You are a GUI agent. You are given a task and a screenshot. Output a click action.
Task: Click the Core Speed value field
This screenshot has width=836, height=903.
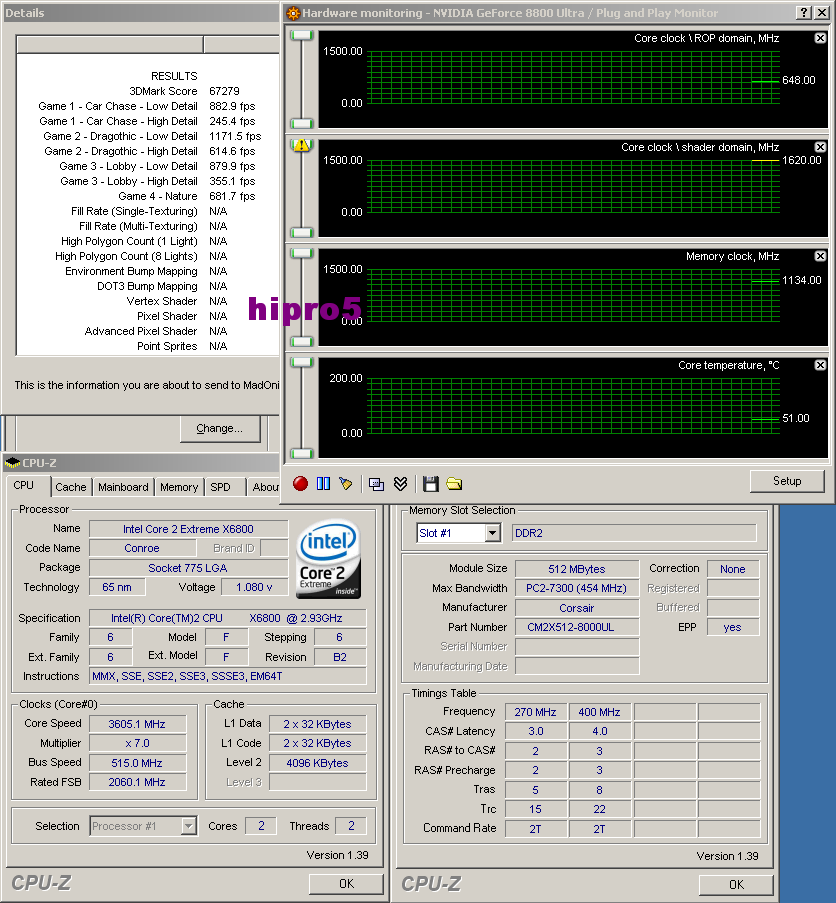coord(137,723)
